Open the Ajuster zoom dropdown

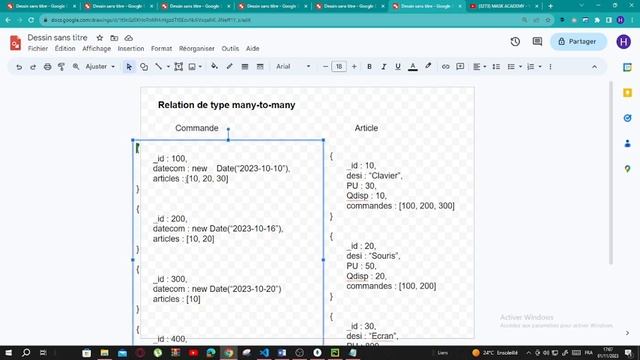(x=100, y=67)
